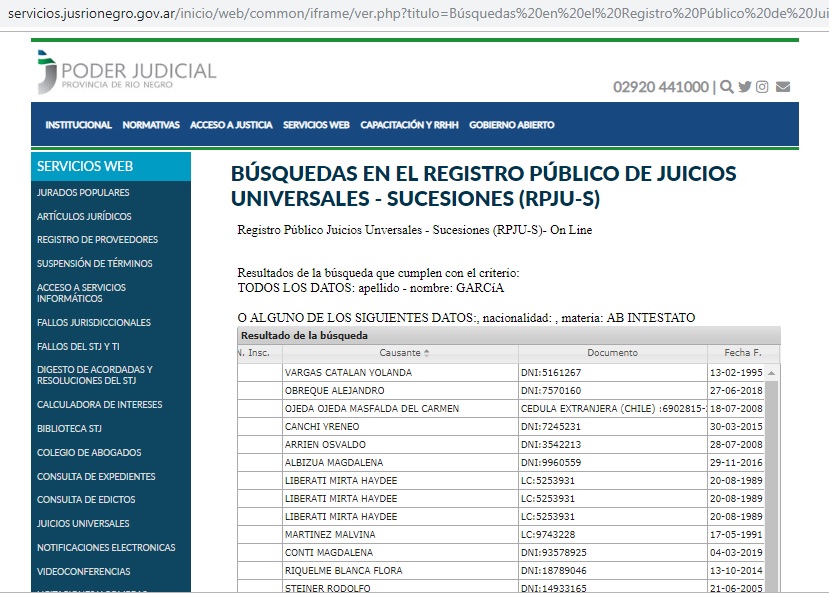The height and width of the screenshot is (593, 829).
Task: Open the site search magnifier icon
Action: 727,86
